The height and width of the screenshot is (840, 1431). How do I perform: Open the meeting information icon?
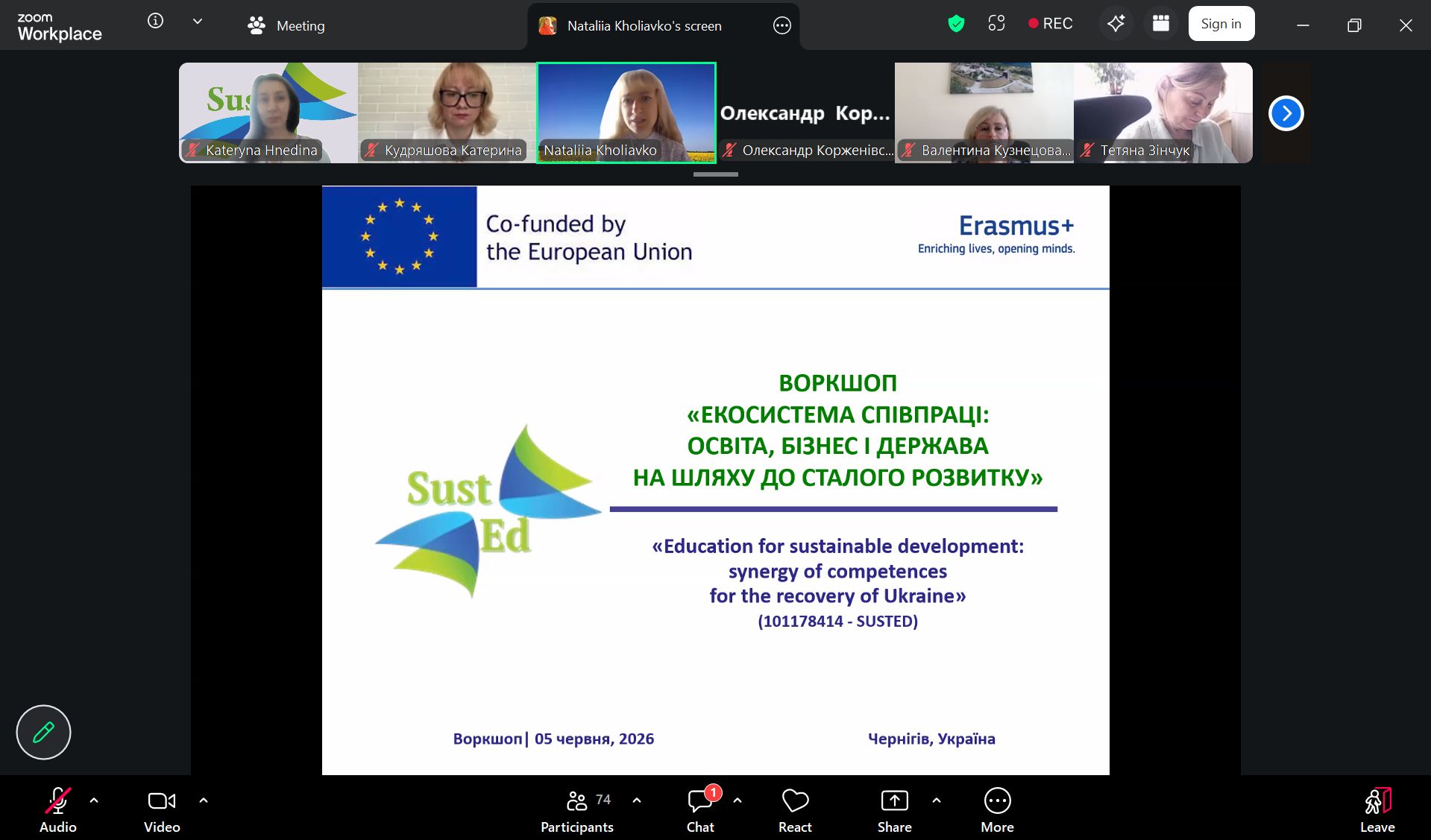click(x=155, y=21)
